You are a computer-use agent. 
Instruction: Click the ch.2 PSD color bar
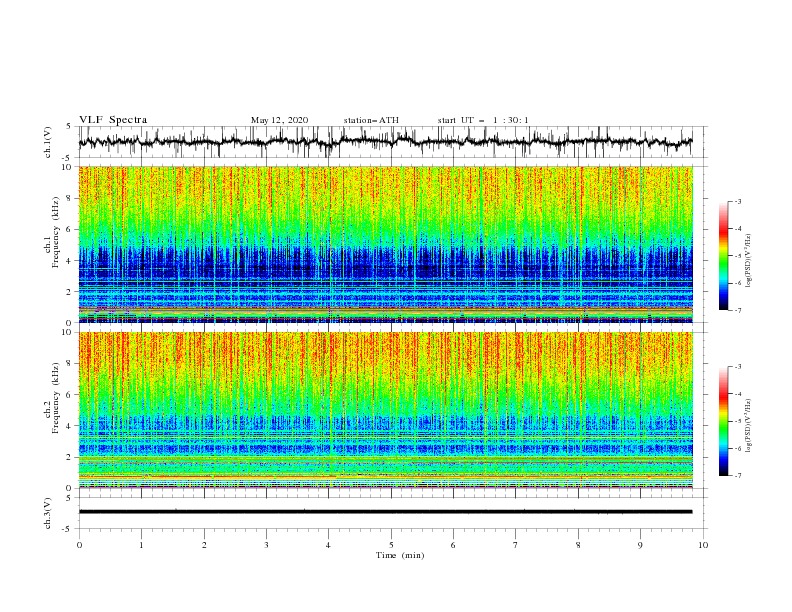pos(723,421)
